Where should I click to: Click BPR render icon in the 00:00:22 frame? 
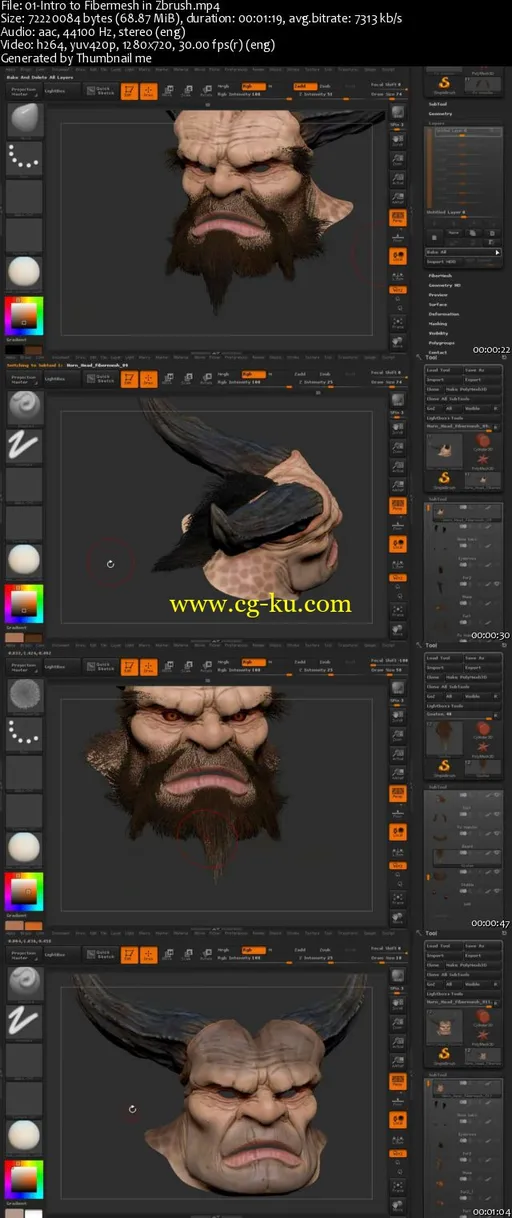(398, 113)
